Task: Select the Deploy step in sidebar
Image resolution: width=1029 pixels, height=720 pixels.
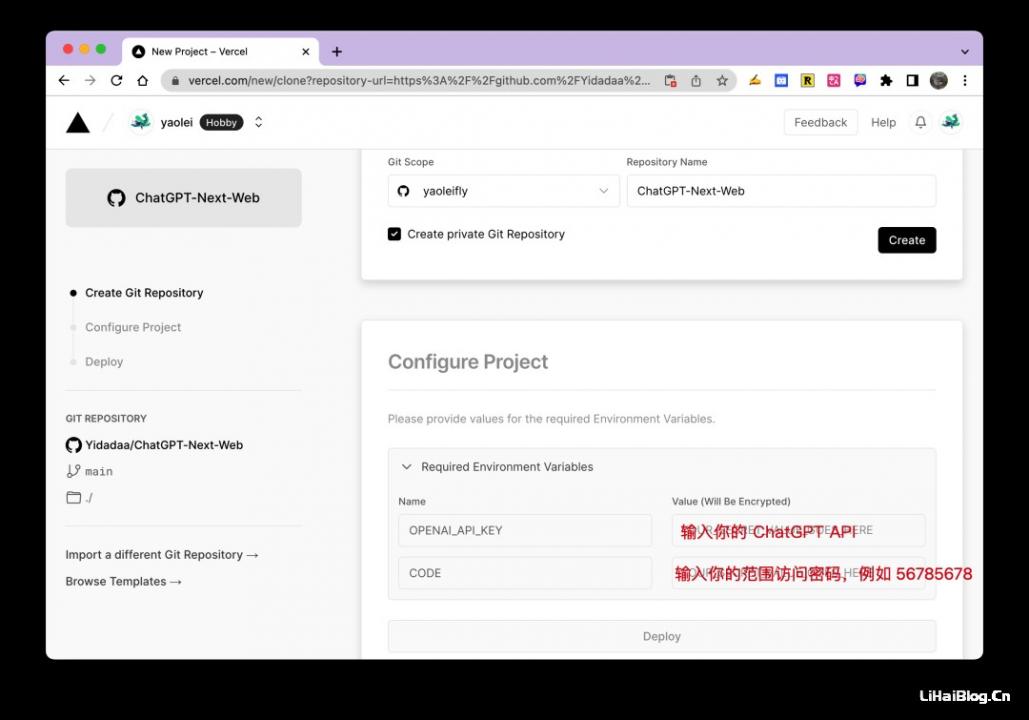Action: point(104,362)
